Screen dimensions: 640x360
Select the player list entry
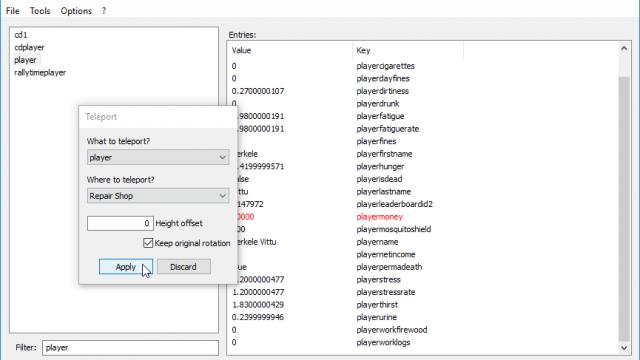[x=25, y=60]
